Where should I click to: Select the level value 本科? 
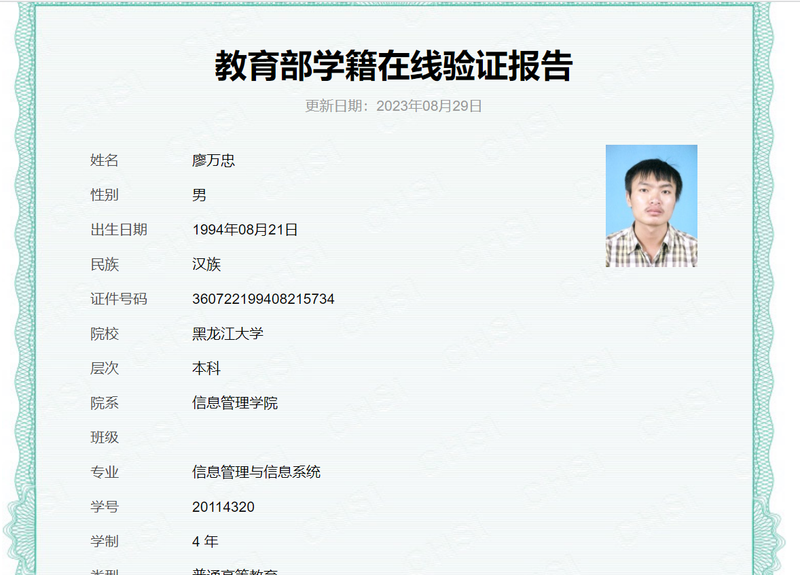pos(206,368)
